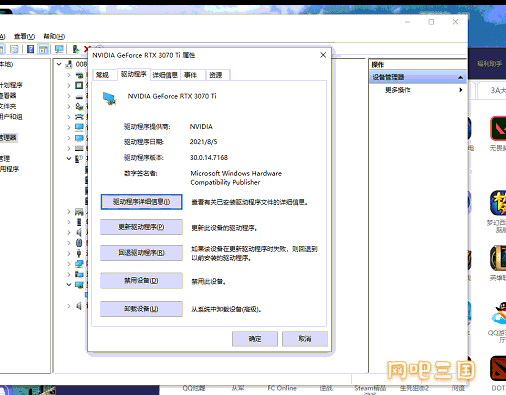The width and height of the screenshot is (506, 395).
Task: Click the QQ炫舞 label in launcher
Action: point(194,388)
